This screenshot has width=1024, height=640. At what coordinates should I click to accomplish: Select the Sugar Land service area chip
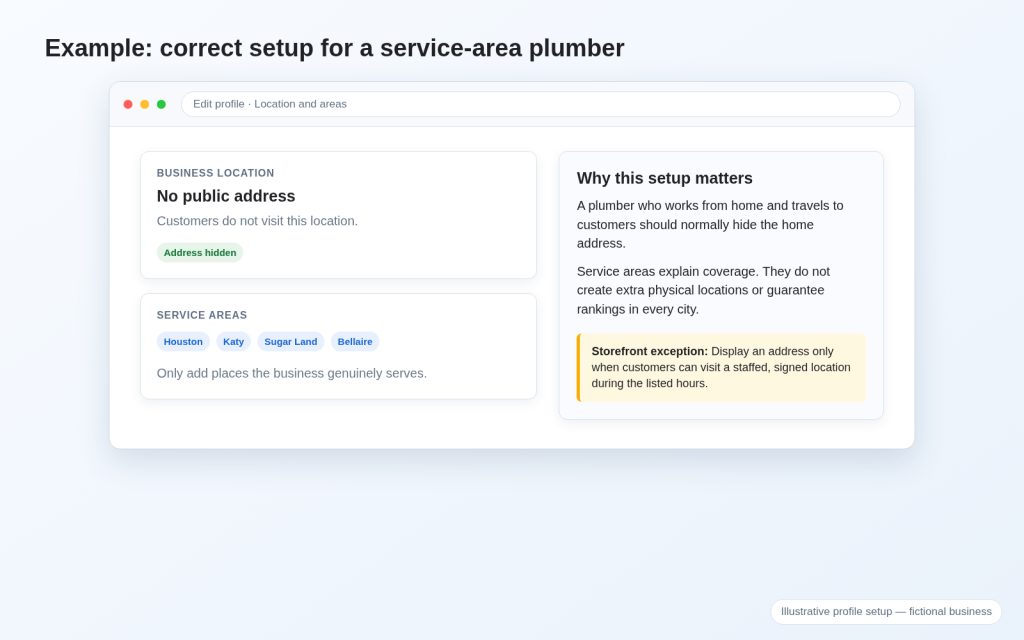coord(291,342)
